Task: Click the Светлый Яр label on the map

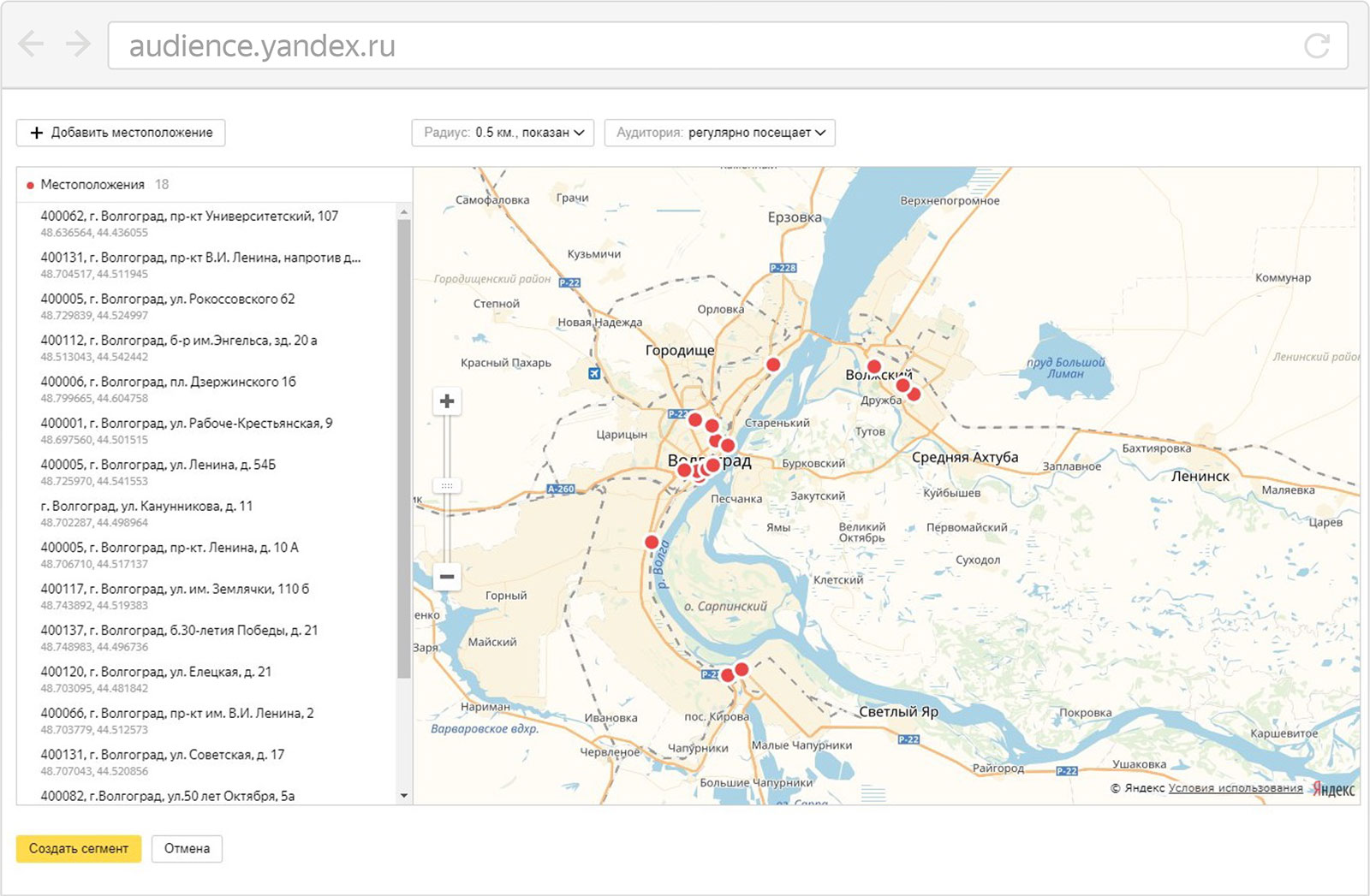Action: coord(898,711)
